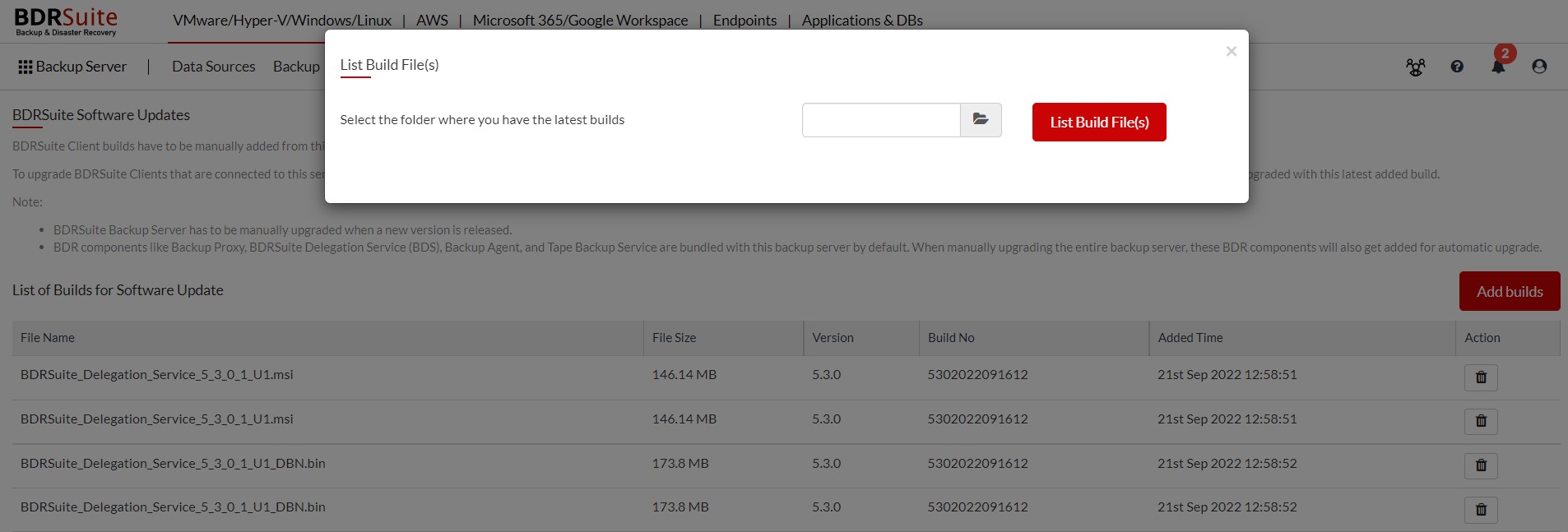This screenshot has height=532, width=1568.
Task: Open the help question mark icon
Action: 1457,67
